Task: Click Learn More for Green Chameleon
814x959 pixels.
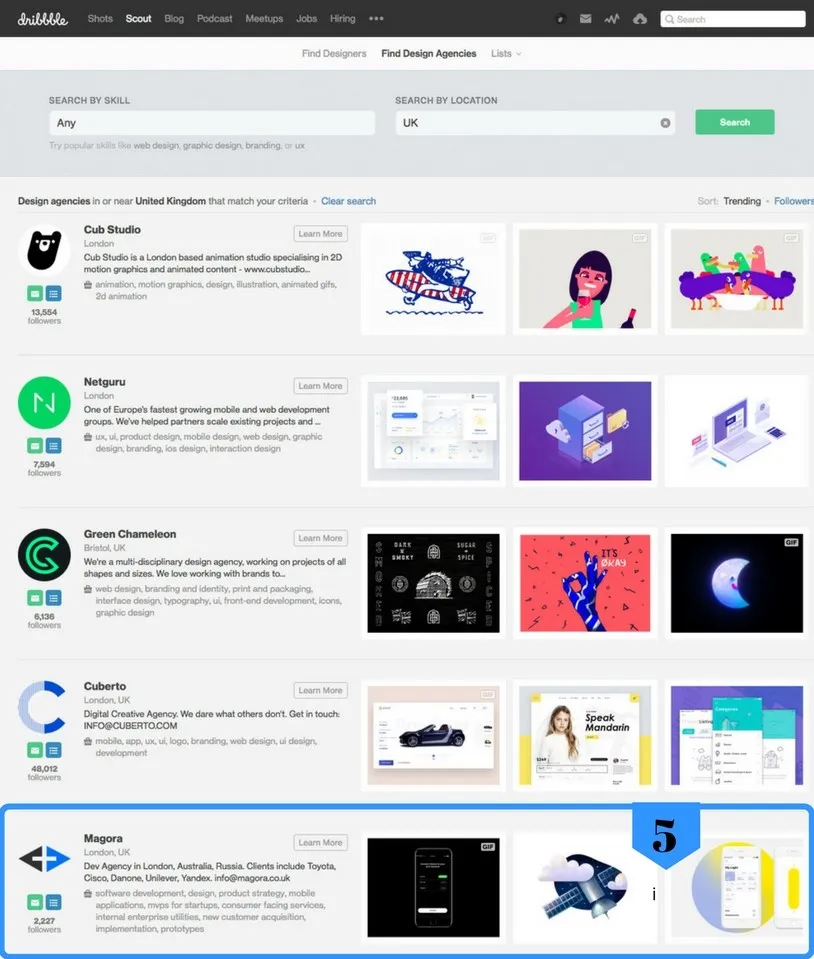Action: point(320,538)
